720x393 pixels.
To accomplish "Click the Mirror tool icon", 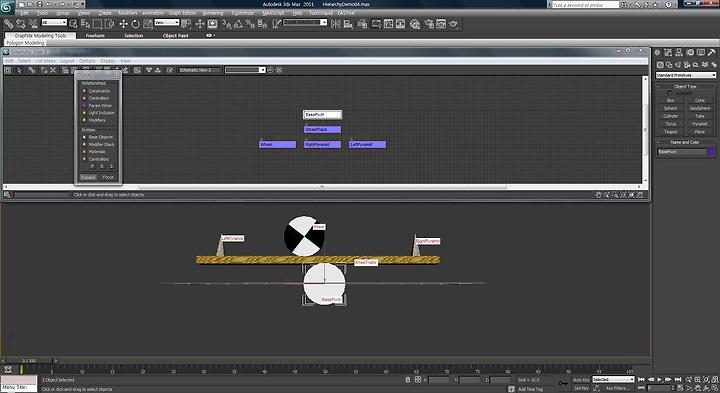I will [x=336, y=23].
